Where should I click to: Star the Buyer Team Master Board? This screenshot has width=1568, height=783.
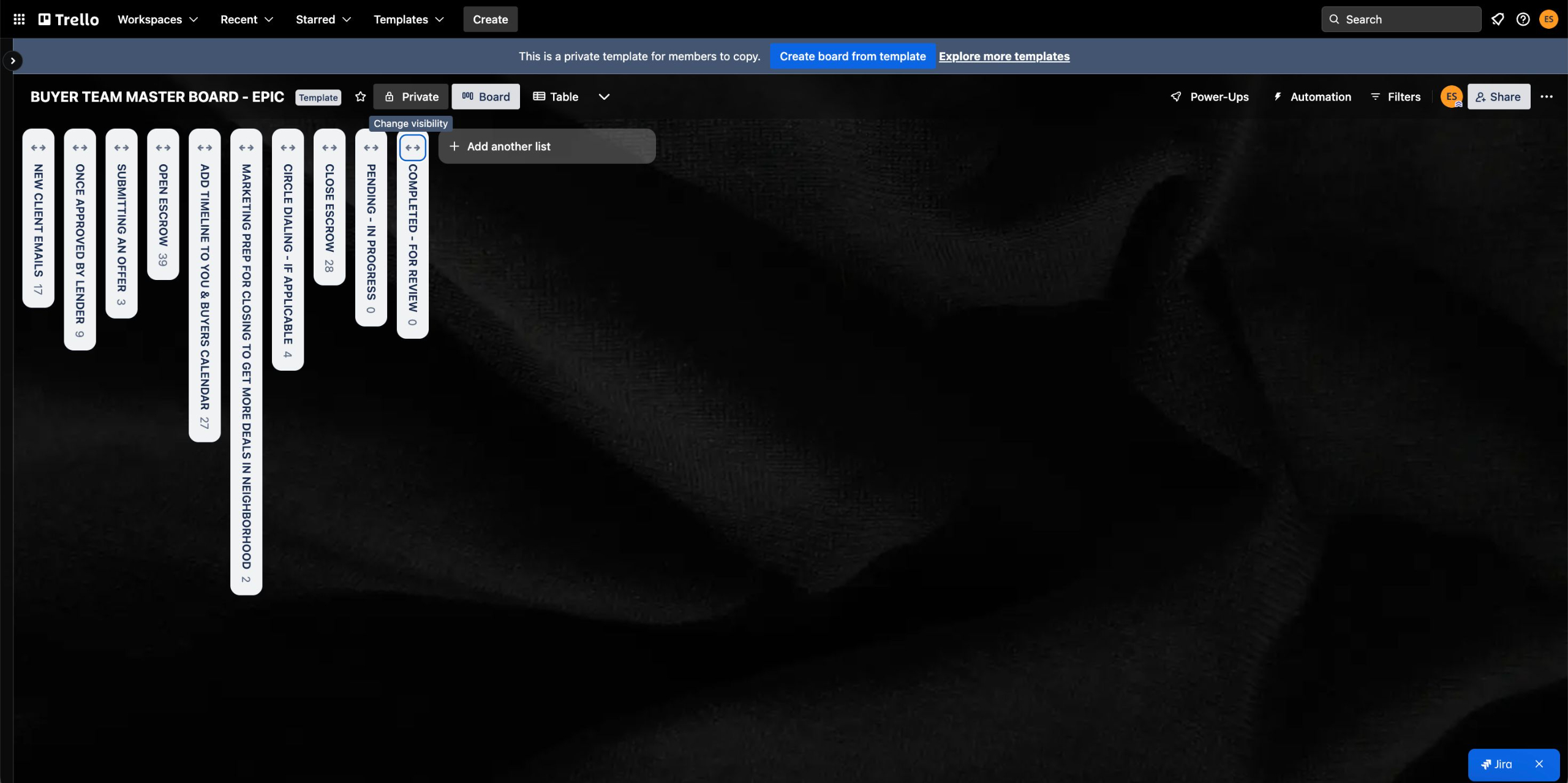pos(360,97)
